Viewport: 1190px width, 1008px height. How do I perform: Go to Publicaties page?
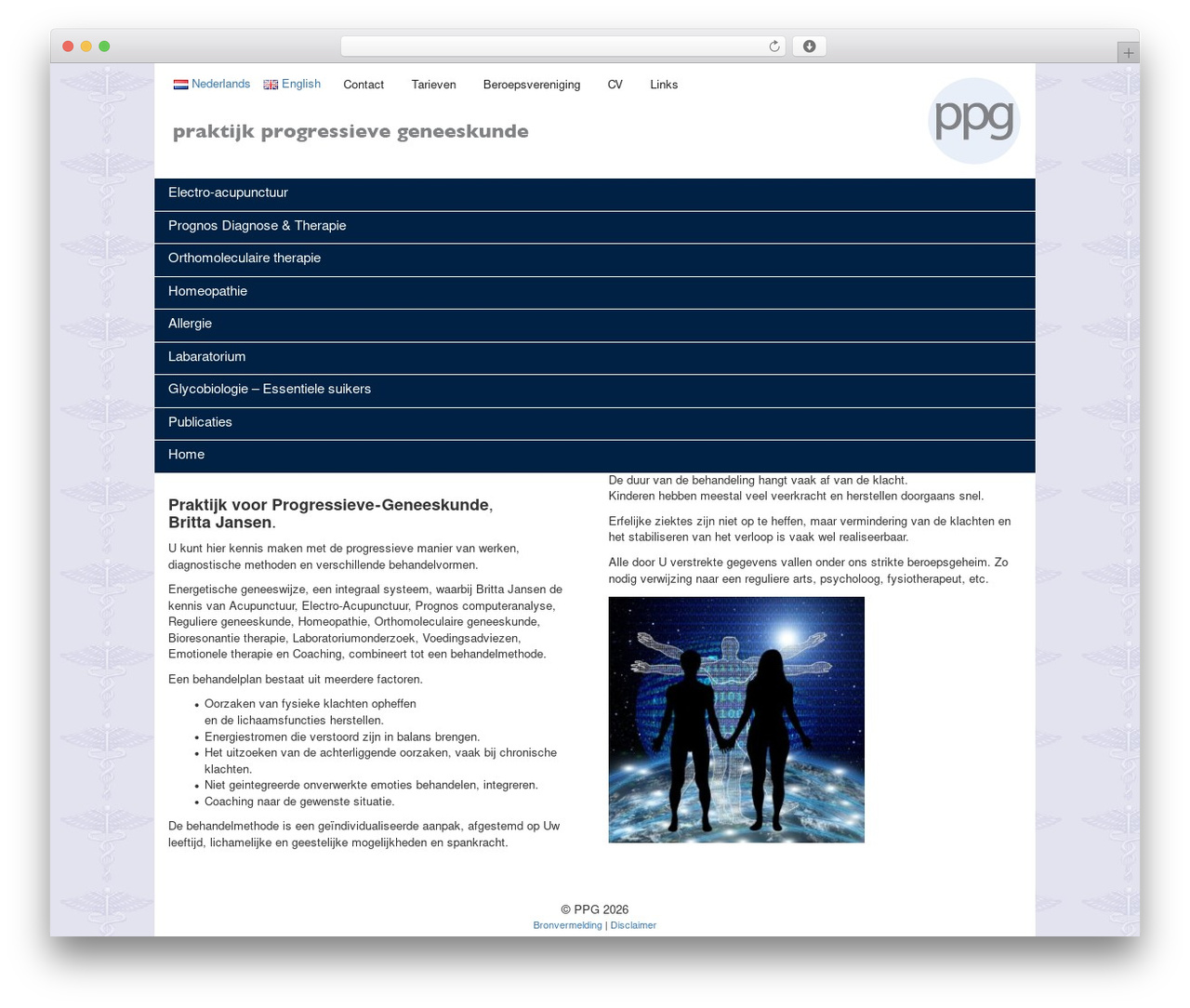click(595, 423)
